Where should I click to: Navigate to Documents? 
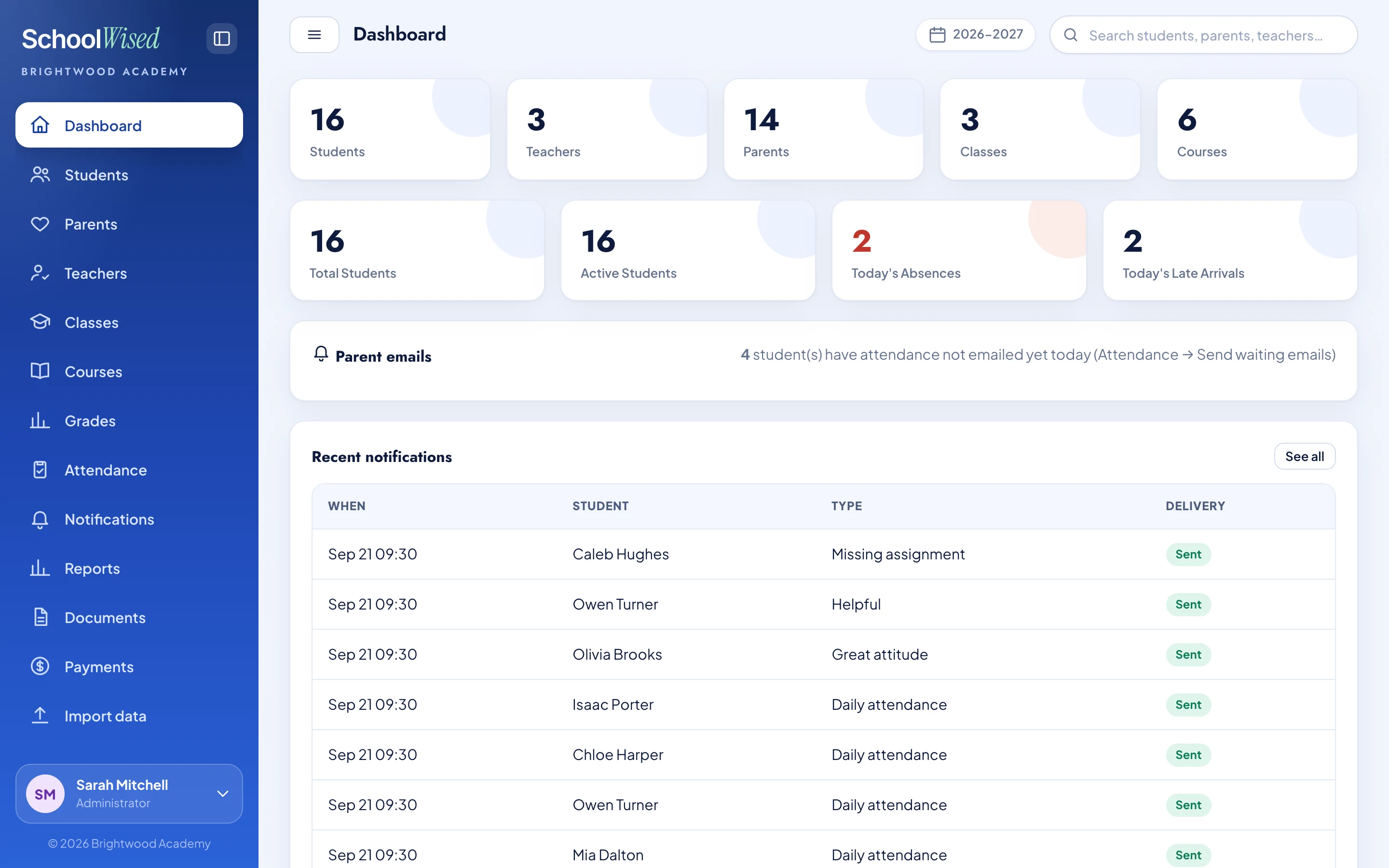click(x=129, y=617)
